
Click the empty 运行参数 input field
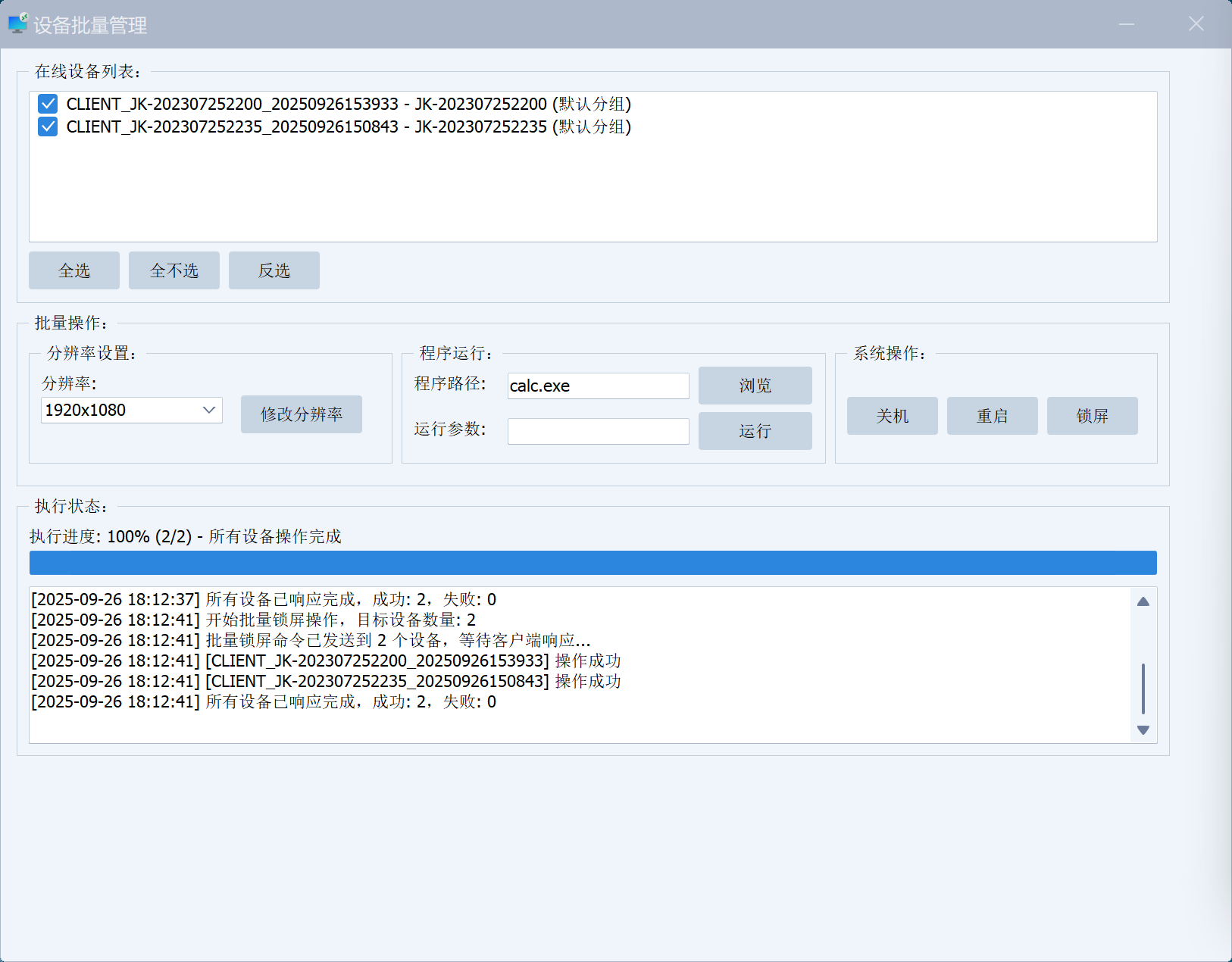click(598, 431)
